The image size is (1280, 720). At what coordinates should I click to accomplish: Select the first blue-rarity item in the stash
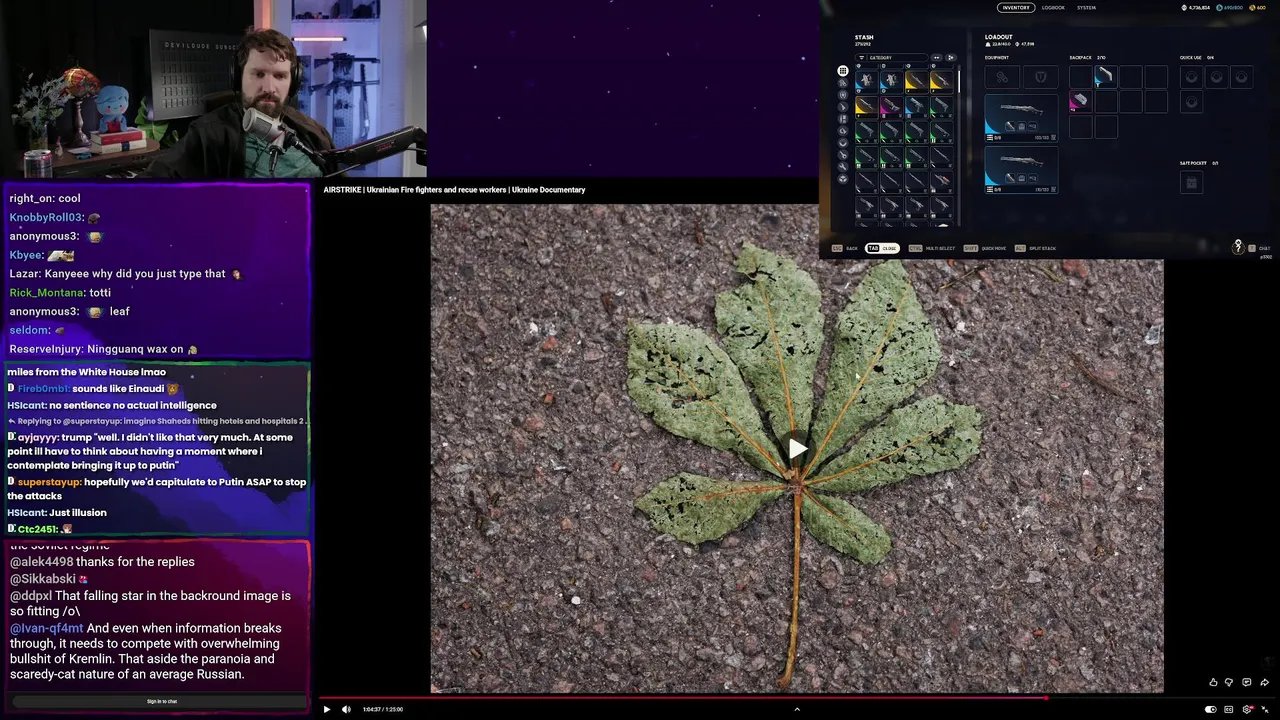pos(866,81)
